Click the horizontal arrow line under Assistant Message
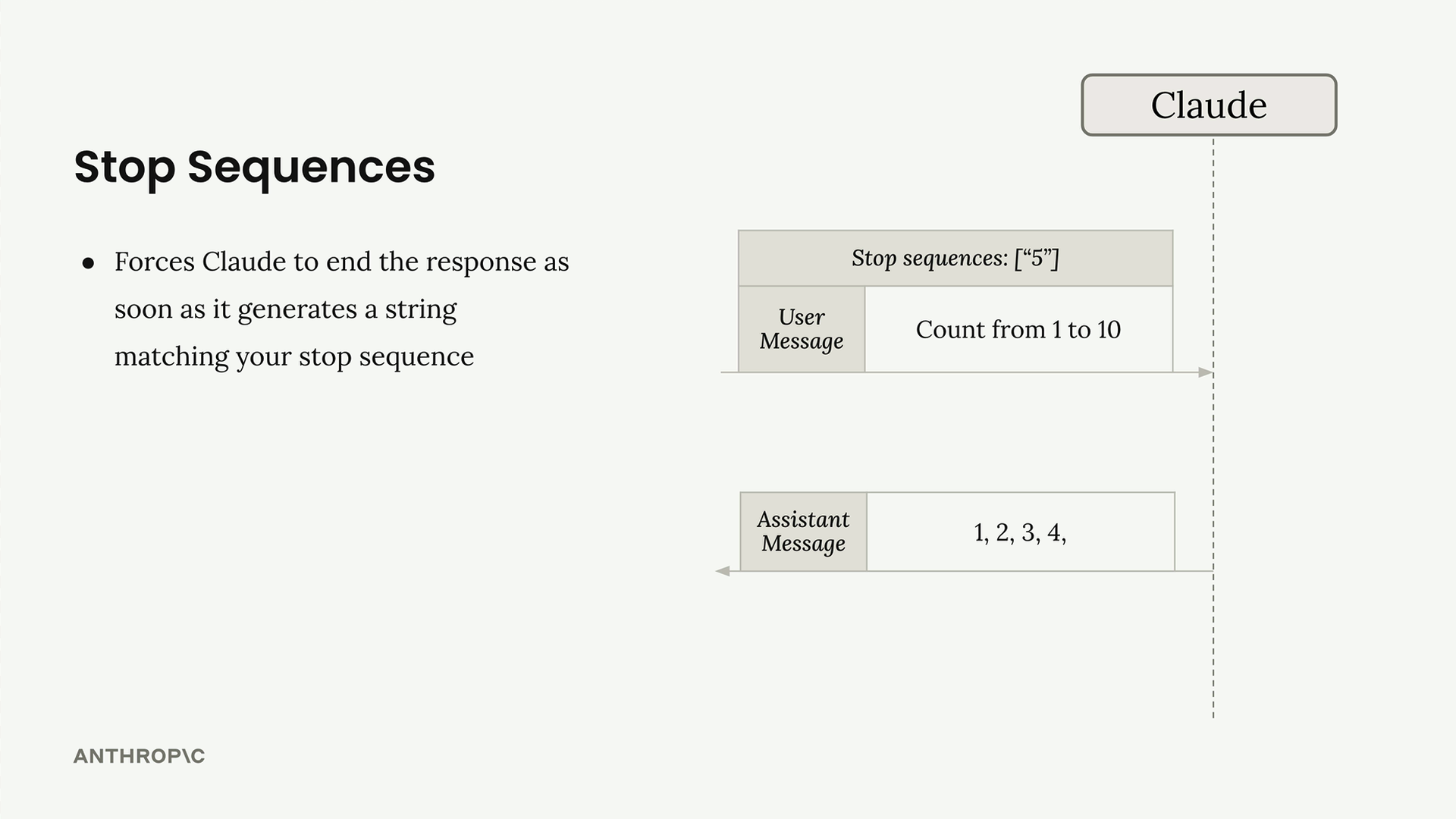 coord(965,571)
